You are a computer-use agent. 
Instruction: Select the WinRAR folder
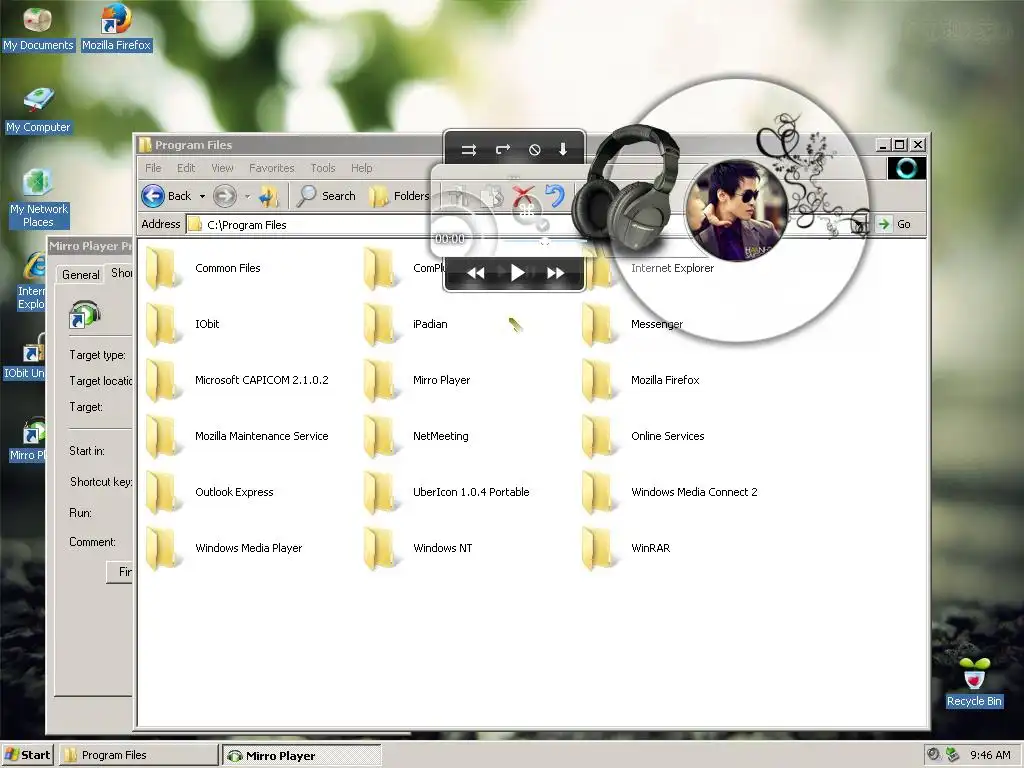coord(627,549)
